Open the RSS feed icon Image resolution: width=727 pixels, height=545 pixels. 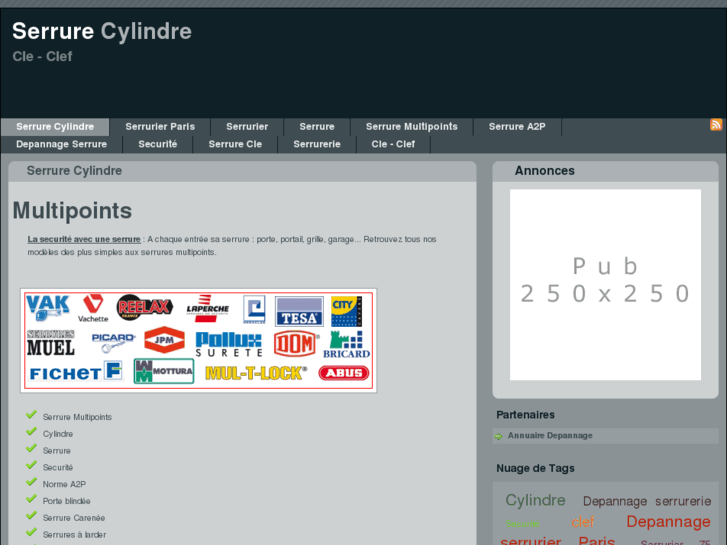[716, 124]
